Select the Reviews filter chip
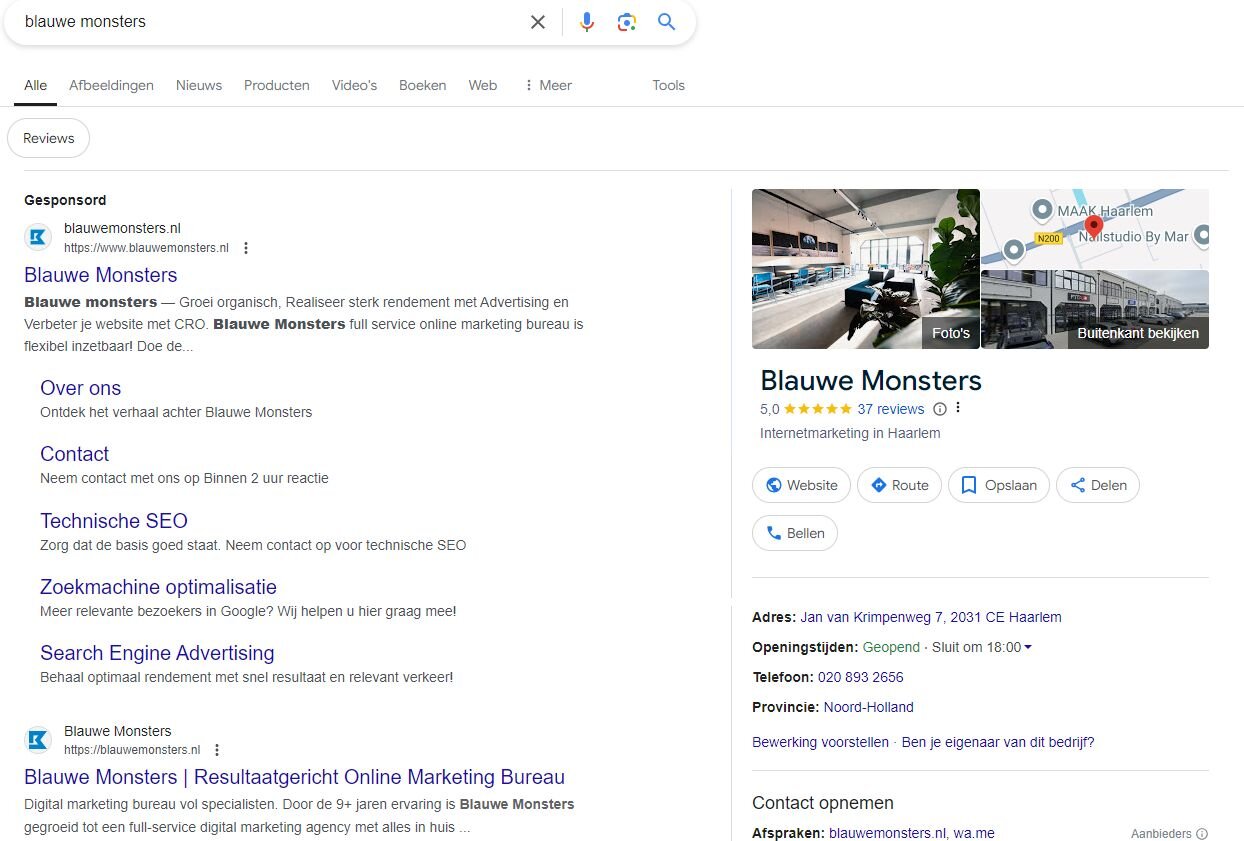This screenshot has width=1244, height=841. pyautogui.click(x=48, y=139)
